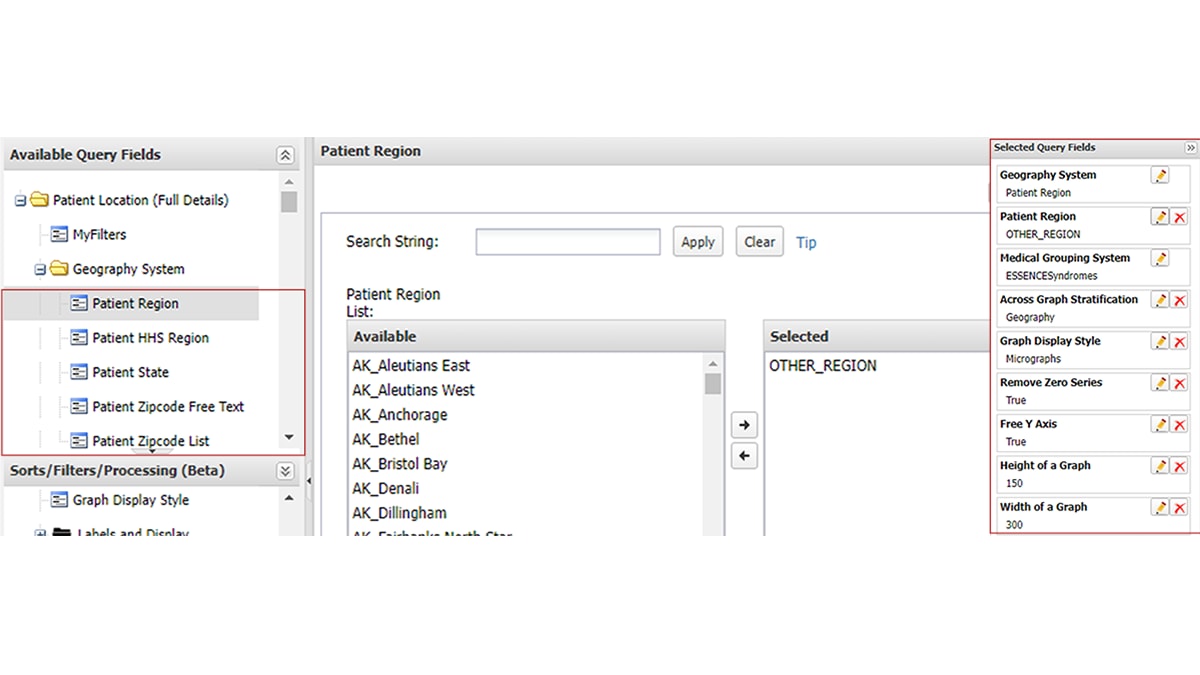Image resolution: width=1200 pixels, height=675 pixels.
Task: Open the Patient State query field
Action: point(130,372)
